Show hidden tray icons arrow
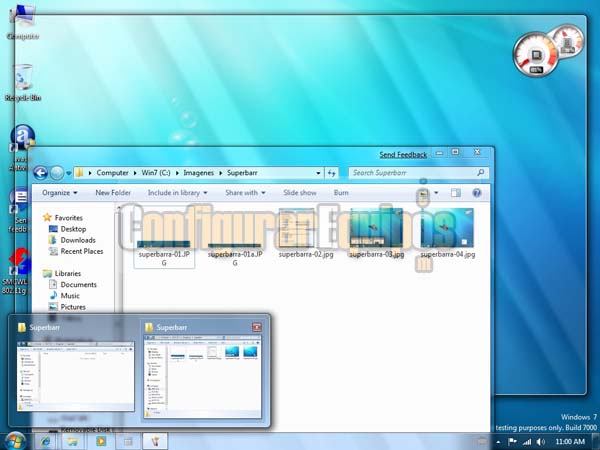The width and height of the screenshot is (600, 450). click(498, 442)
